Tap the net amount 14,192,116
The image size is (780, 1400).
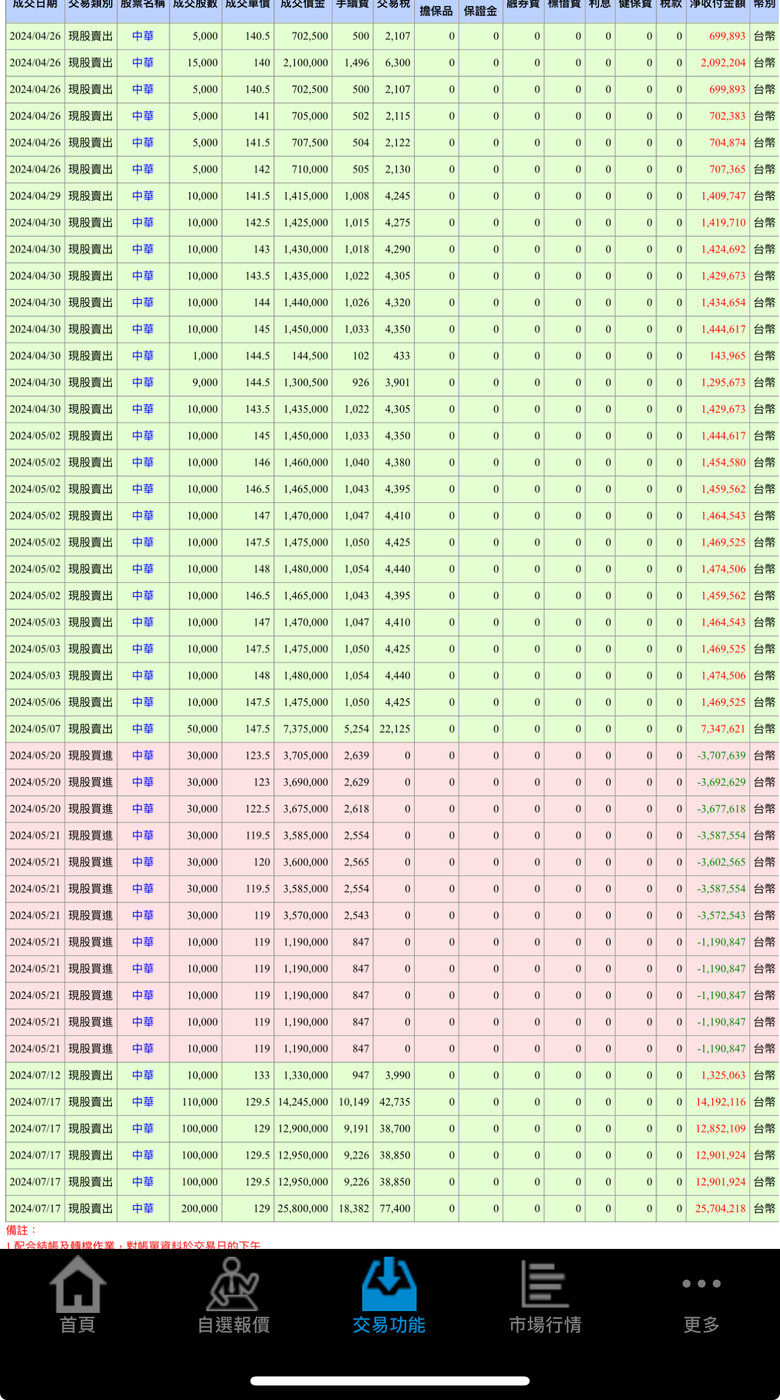(x=719, y=1102)
